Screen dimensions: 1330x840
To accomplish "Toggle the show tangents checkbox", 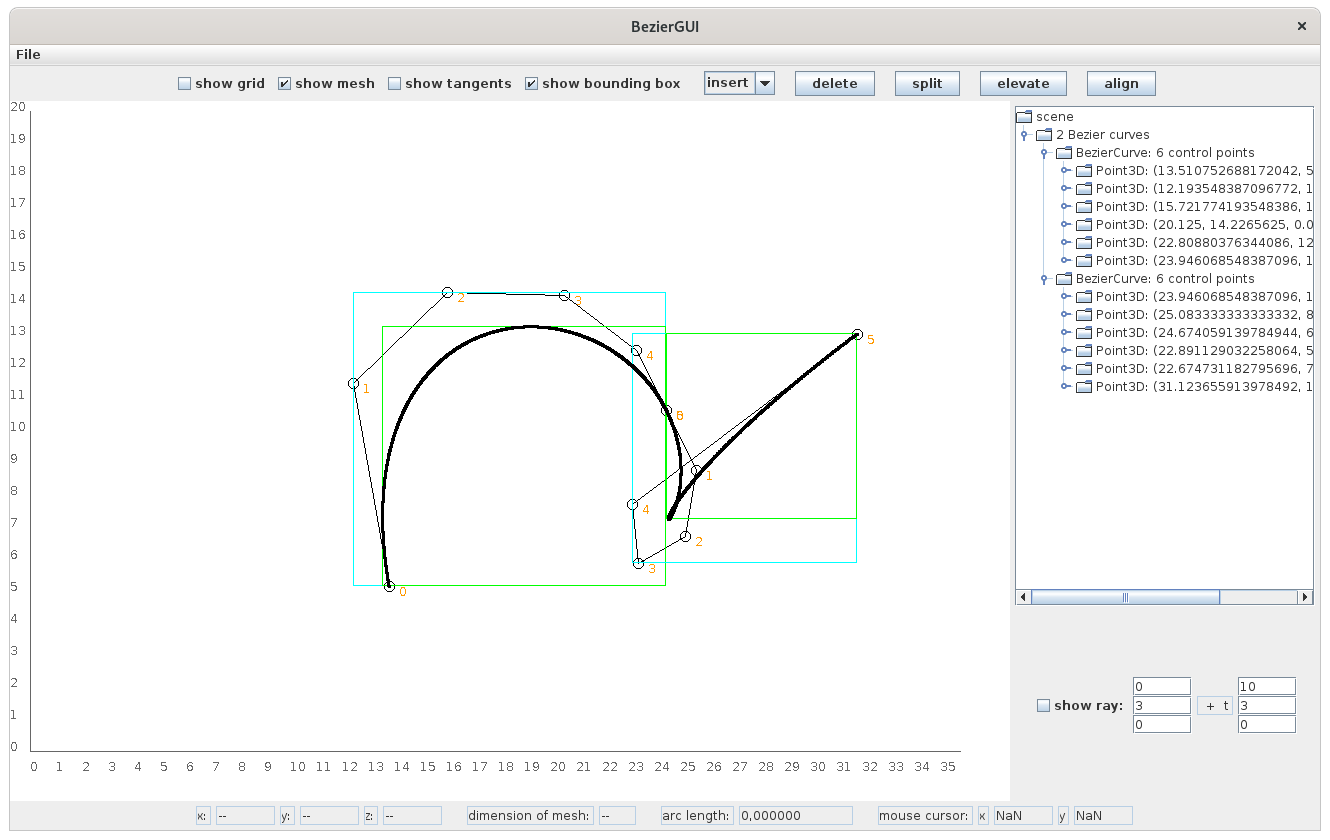I will pyautogui.click(x=394, y=84).
